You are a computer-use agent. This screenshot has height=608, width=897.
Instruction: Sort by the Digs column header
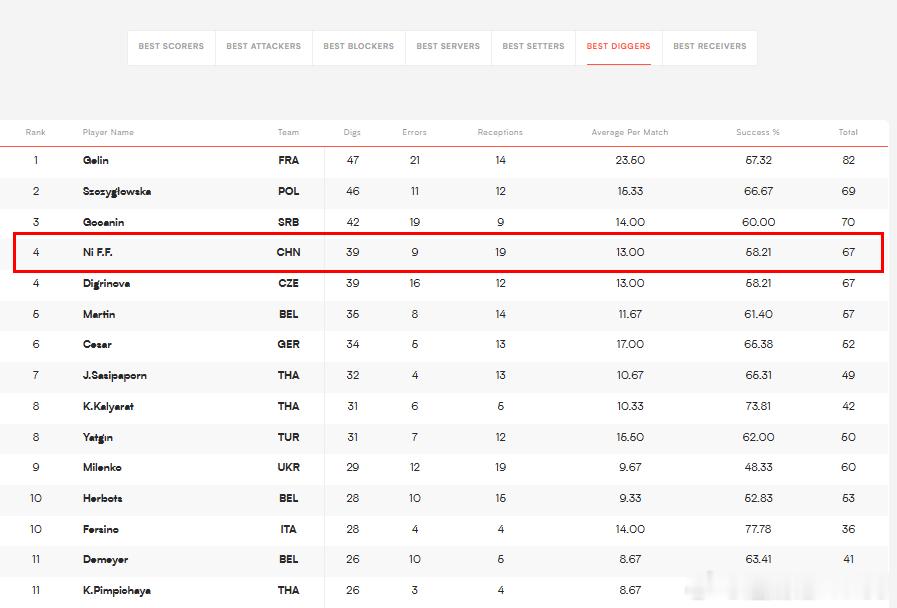point(352,132)
